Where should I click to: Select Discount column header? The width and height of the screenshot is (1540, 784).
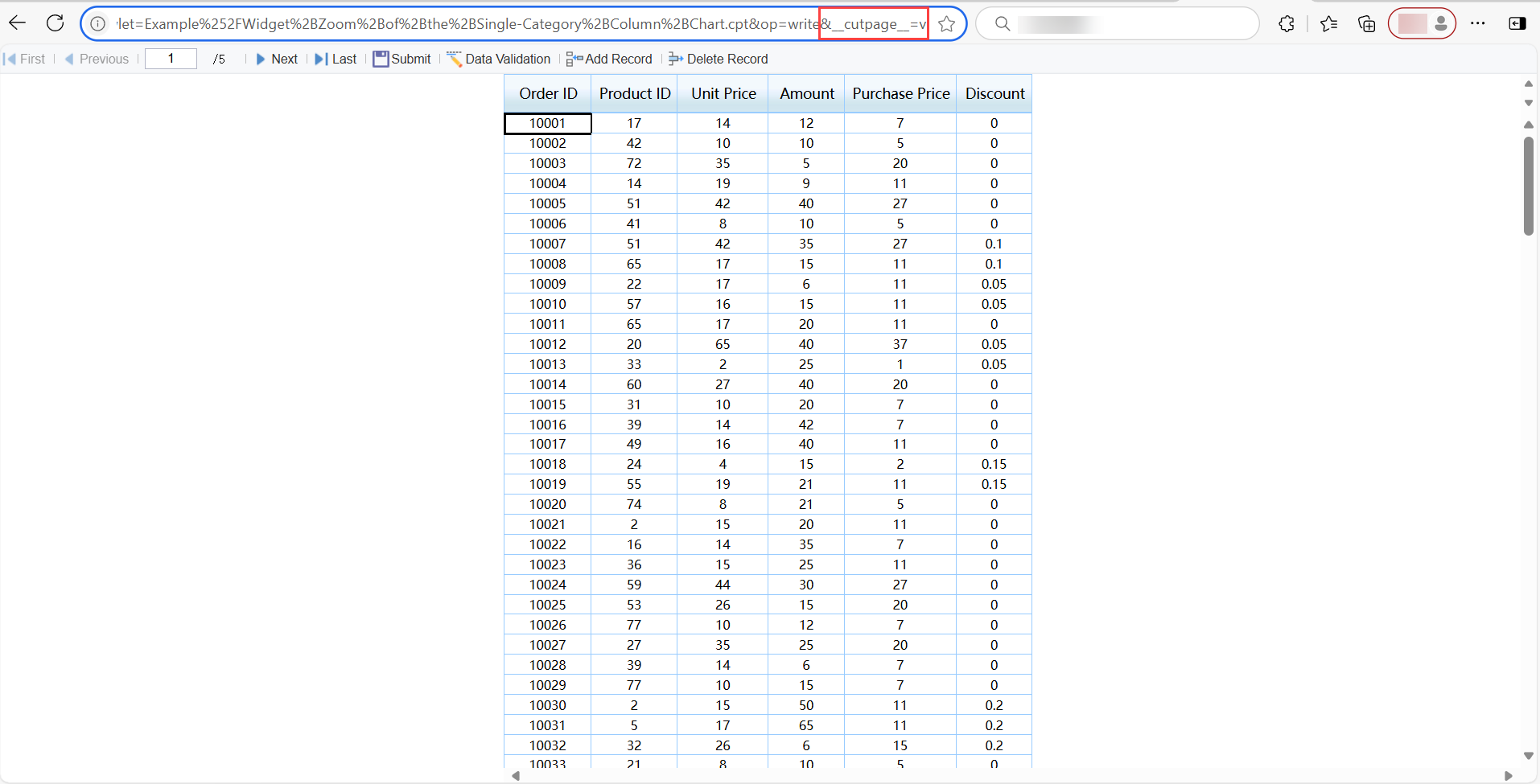(x=994, y=93)
